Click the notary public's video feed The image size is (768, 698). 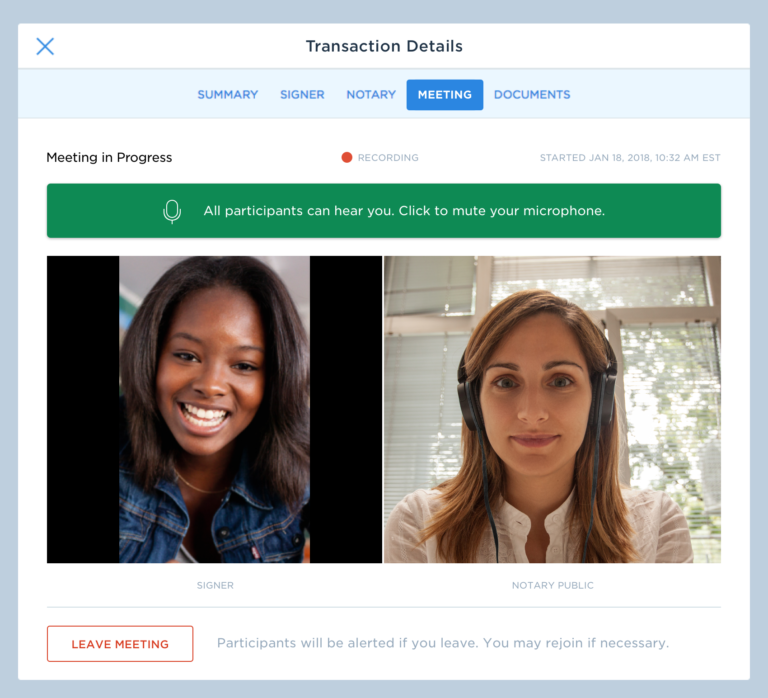pos(552,409)
